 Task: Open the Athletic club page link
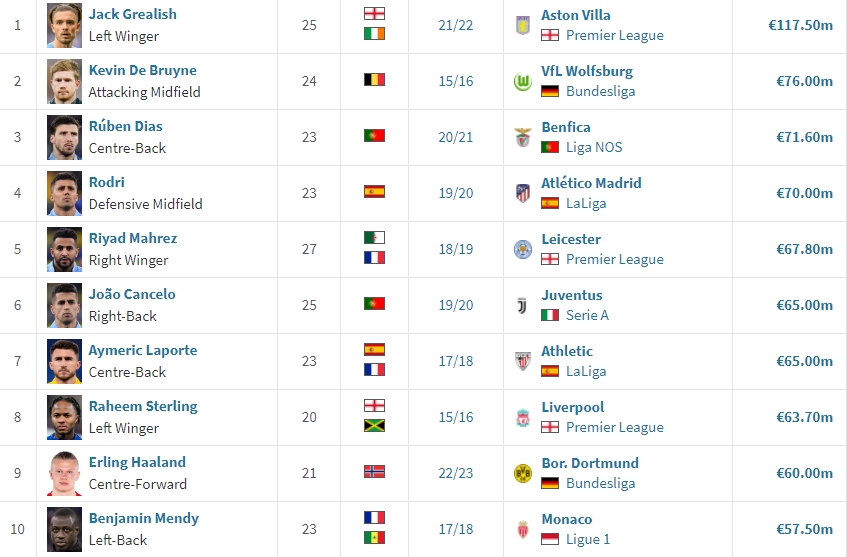point(567,351)
